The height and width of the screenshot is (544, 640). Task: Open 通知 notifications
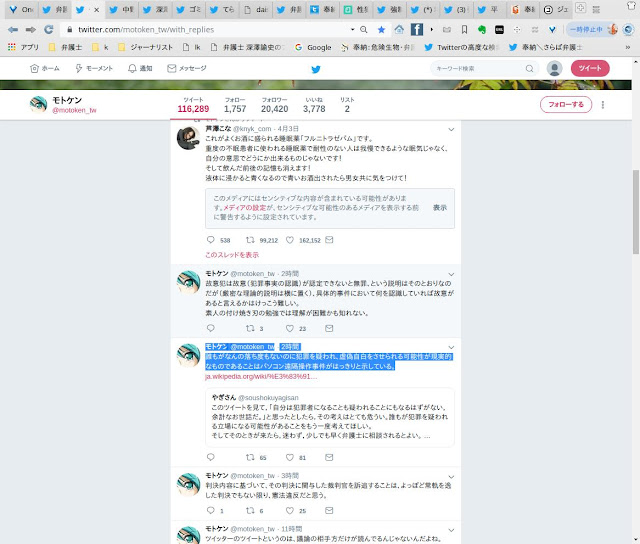coord(140,69)
